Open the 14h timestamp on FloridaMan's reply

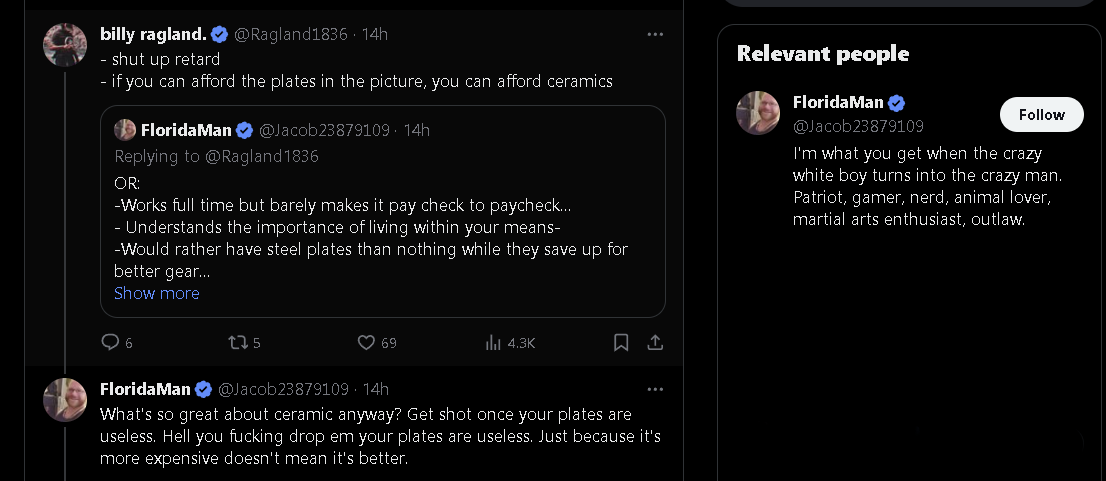point(376,389)
